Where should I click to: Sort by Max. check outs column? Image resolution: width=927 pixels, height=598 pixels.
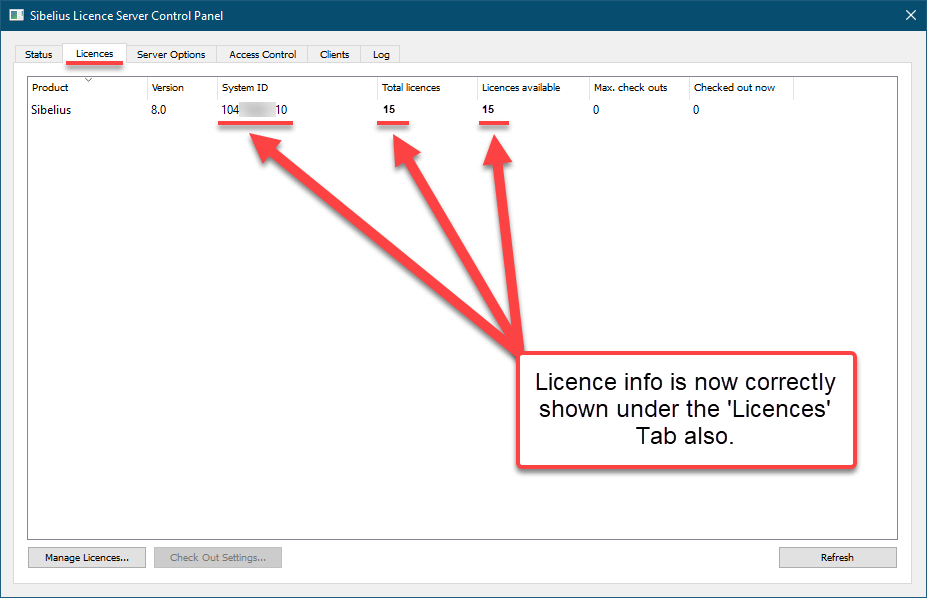(x=629, y=88)
